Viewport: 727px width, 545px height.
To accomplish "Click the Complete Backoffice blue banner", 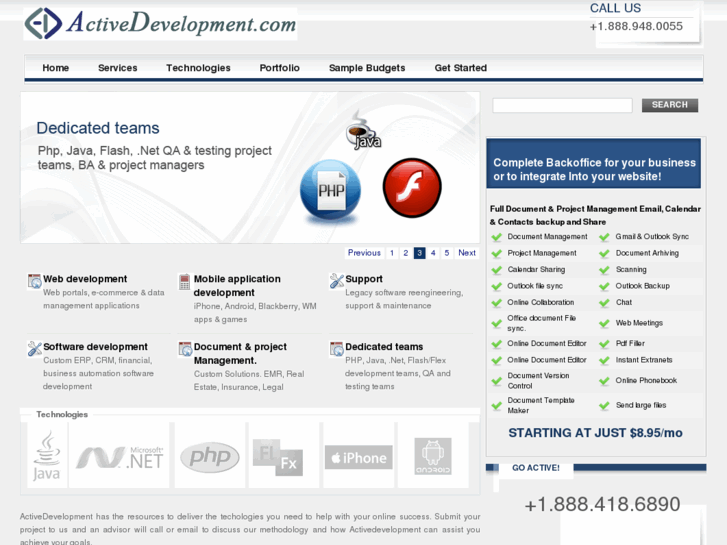I will pos(593,163).
